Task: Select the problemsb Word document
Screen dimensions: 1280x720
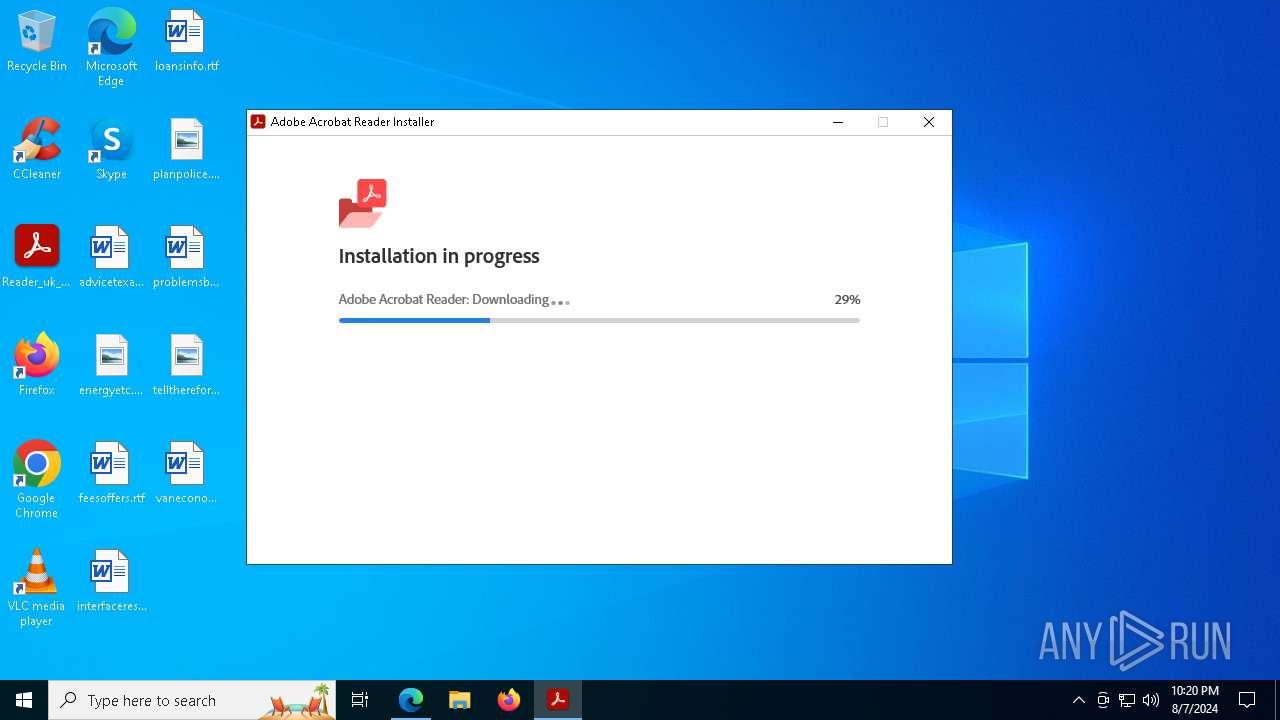Action: [x=186, y=258]
